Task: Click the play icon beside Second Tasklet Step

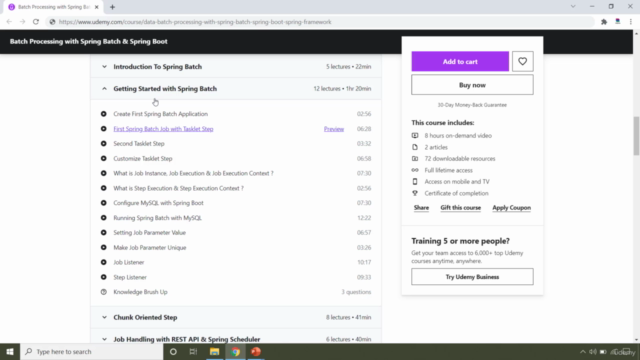Action: (104, 144)
